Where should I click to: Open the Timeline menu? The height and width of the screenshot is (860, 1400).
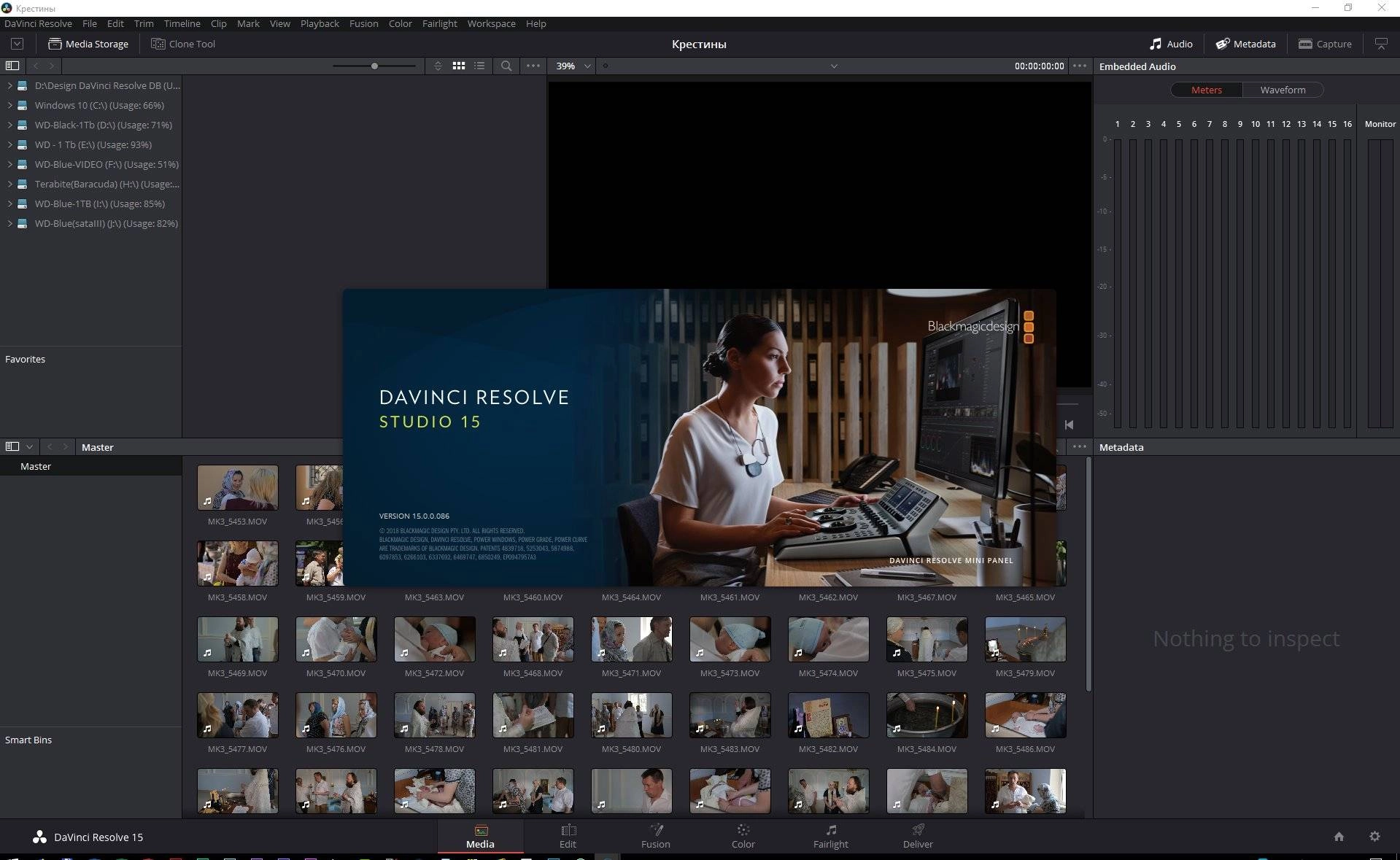(x=182, y=23)
